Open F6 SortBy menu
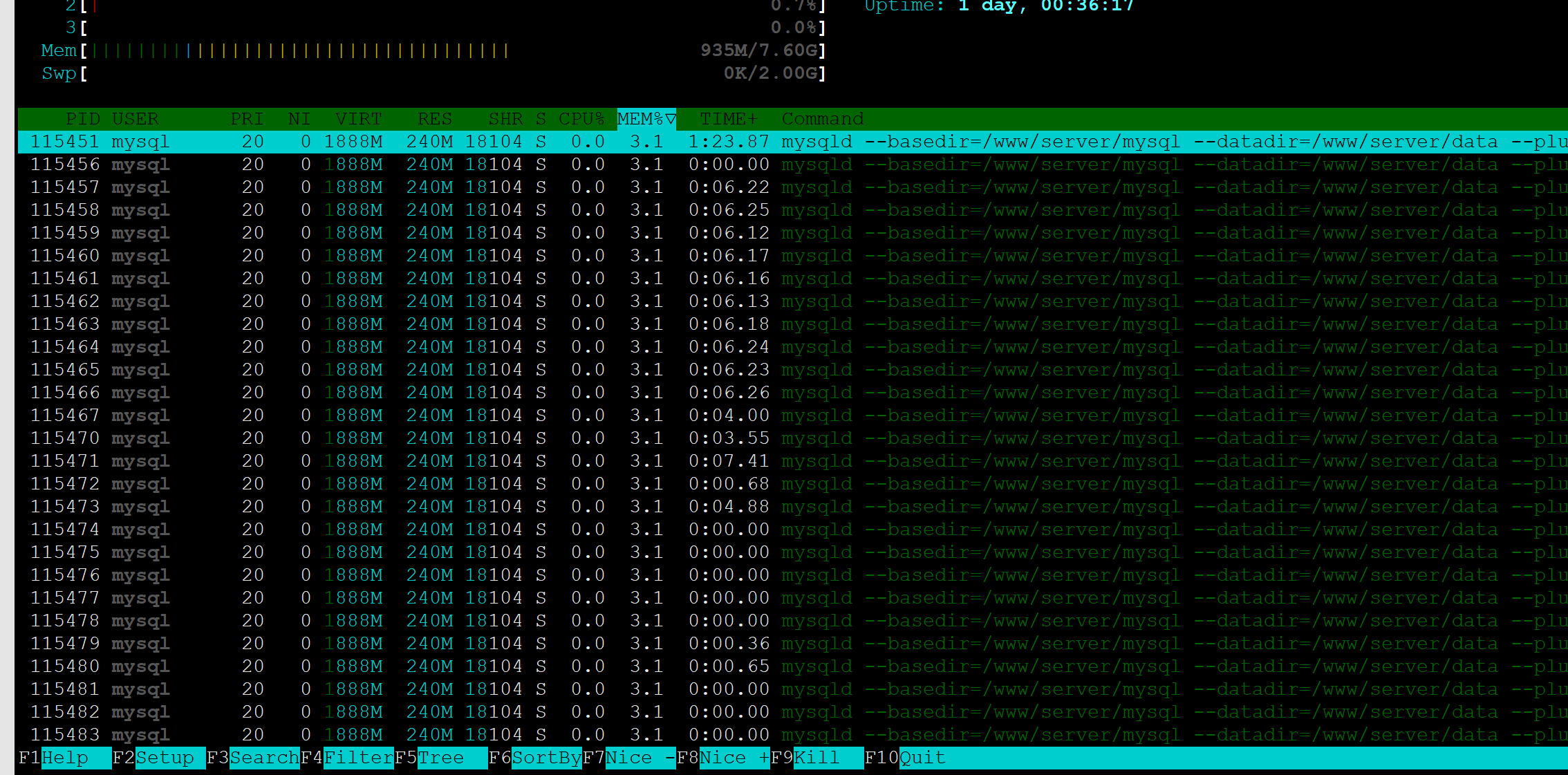The height and width of the screenshot is (775, 1568). [546, 758]
